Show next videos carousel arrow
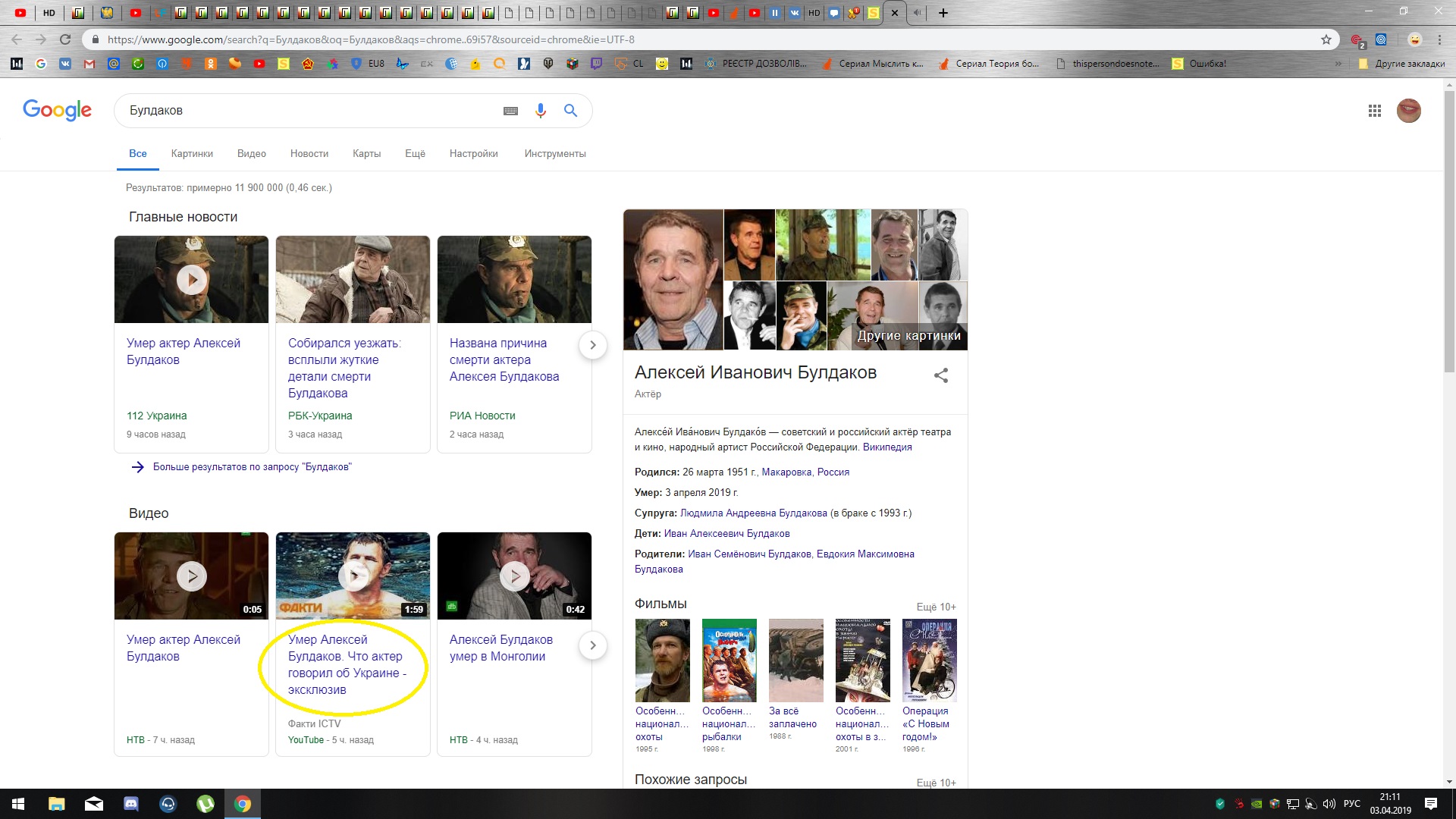 pos(592,645)
